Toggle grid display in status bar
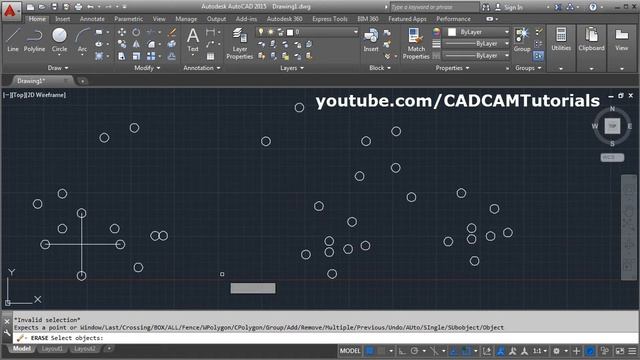Image resolution: width=640 pixels, height=360 pixels. coord(369,351)
